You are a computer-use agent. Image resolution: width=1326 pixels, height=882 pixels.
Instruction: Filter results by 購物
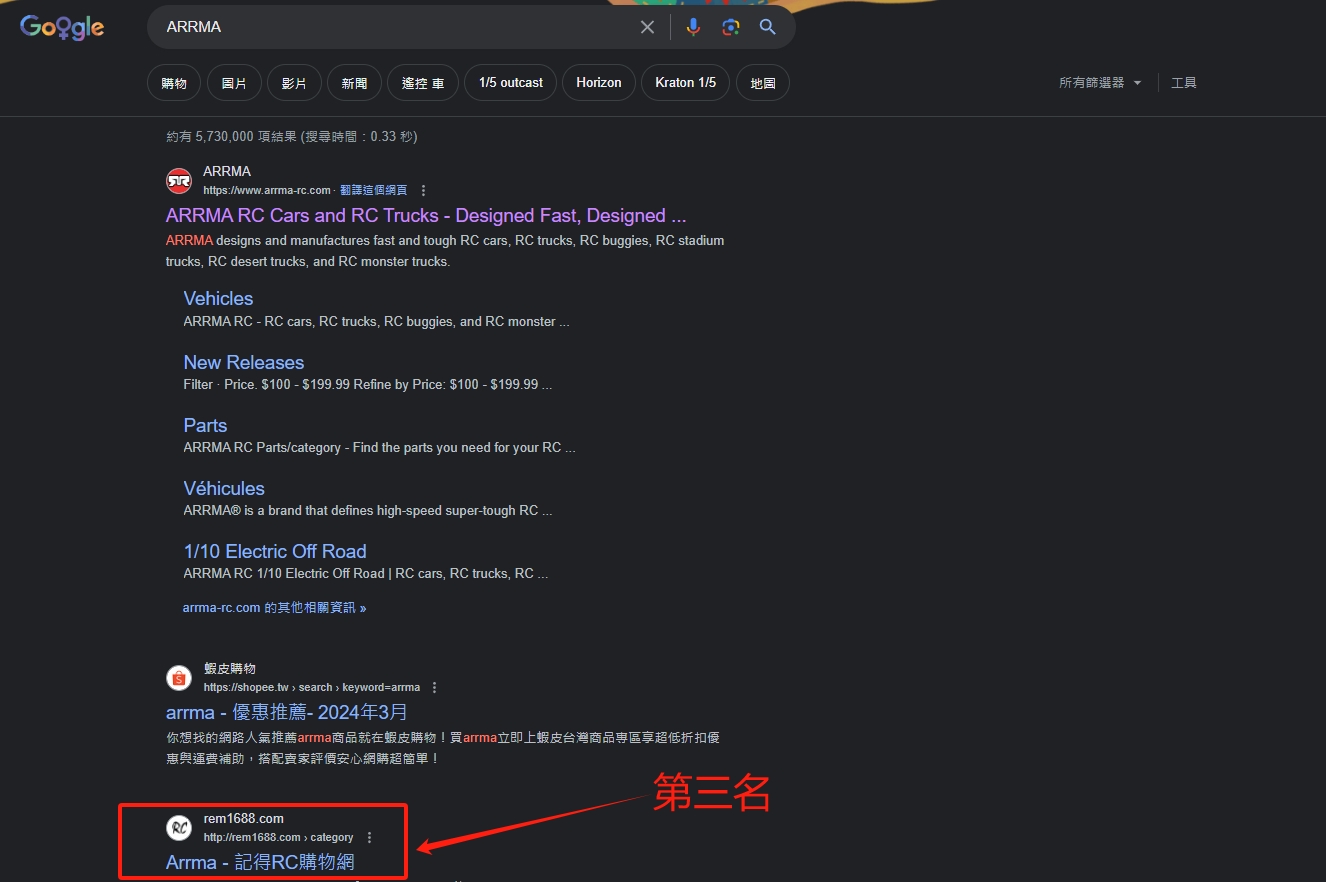[x=174, y=83]
